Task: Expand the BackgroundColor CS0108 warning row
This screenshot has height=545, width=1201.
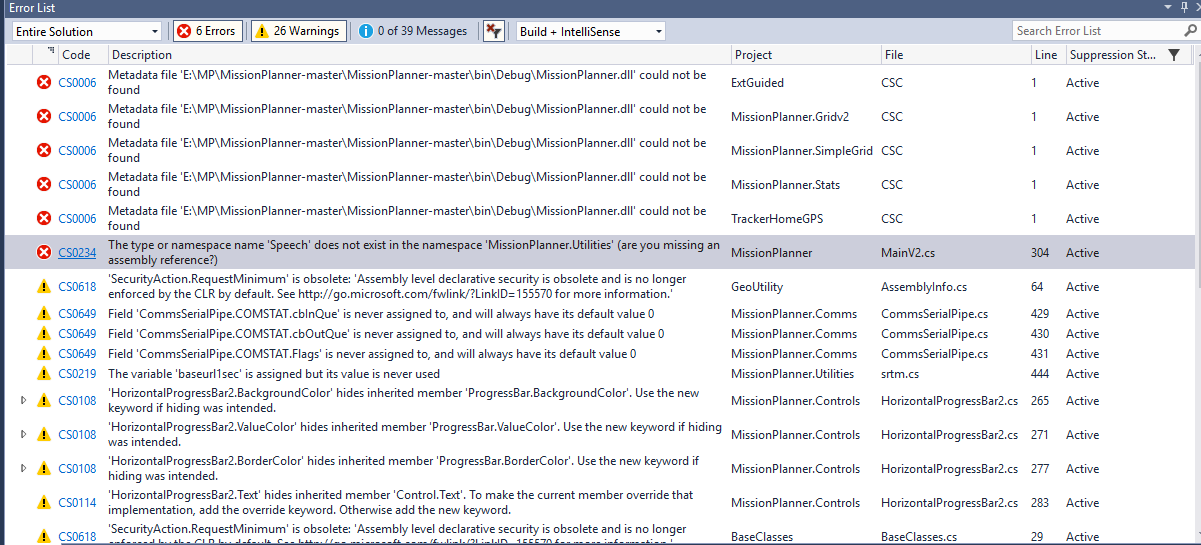Action: tap(24, 401)
